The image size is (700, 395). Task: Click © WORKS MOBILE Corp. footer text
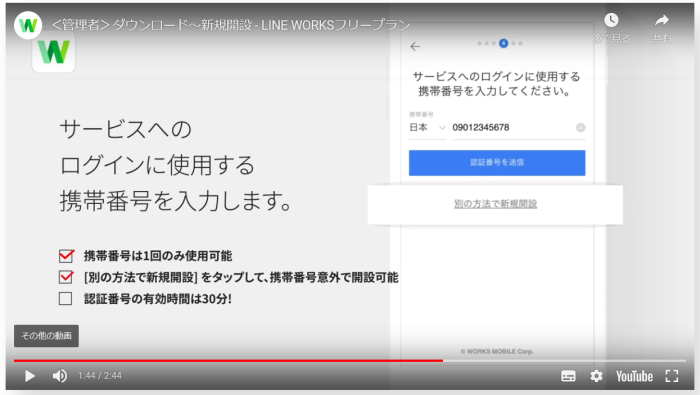click(497, 352)
